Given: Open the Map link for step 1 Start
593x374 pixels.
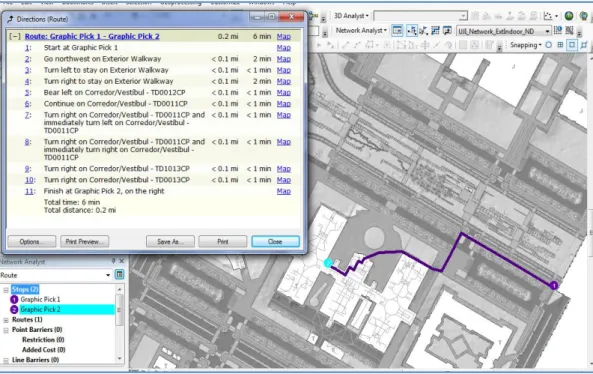Looking at the screenshot, I should [284, 48].
